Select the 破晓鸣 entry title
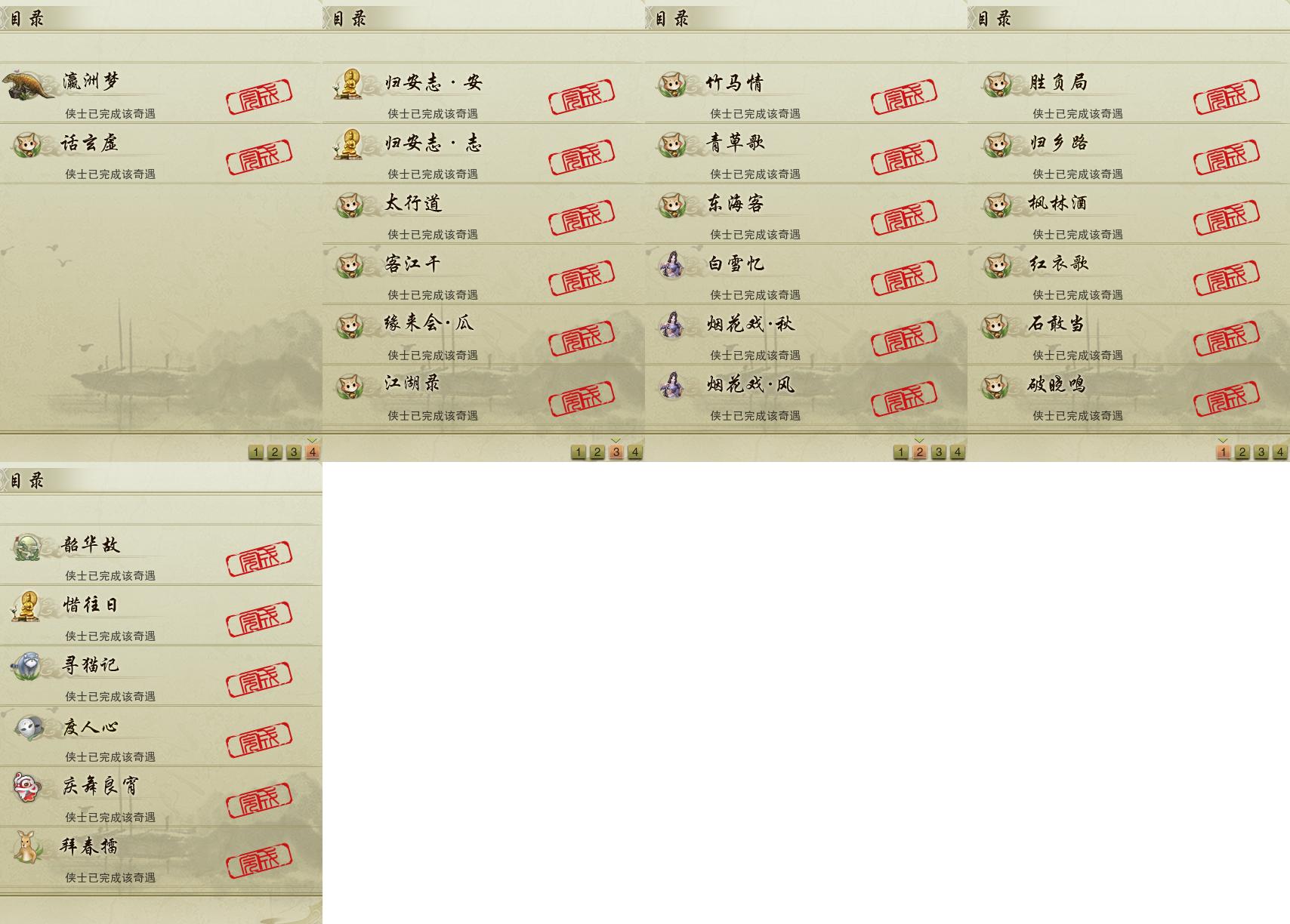Image resolution: width=1290 pixels, height=924 pixels. pyautogui.click(x=1056, y=384)
